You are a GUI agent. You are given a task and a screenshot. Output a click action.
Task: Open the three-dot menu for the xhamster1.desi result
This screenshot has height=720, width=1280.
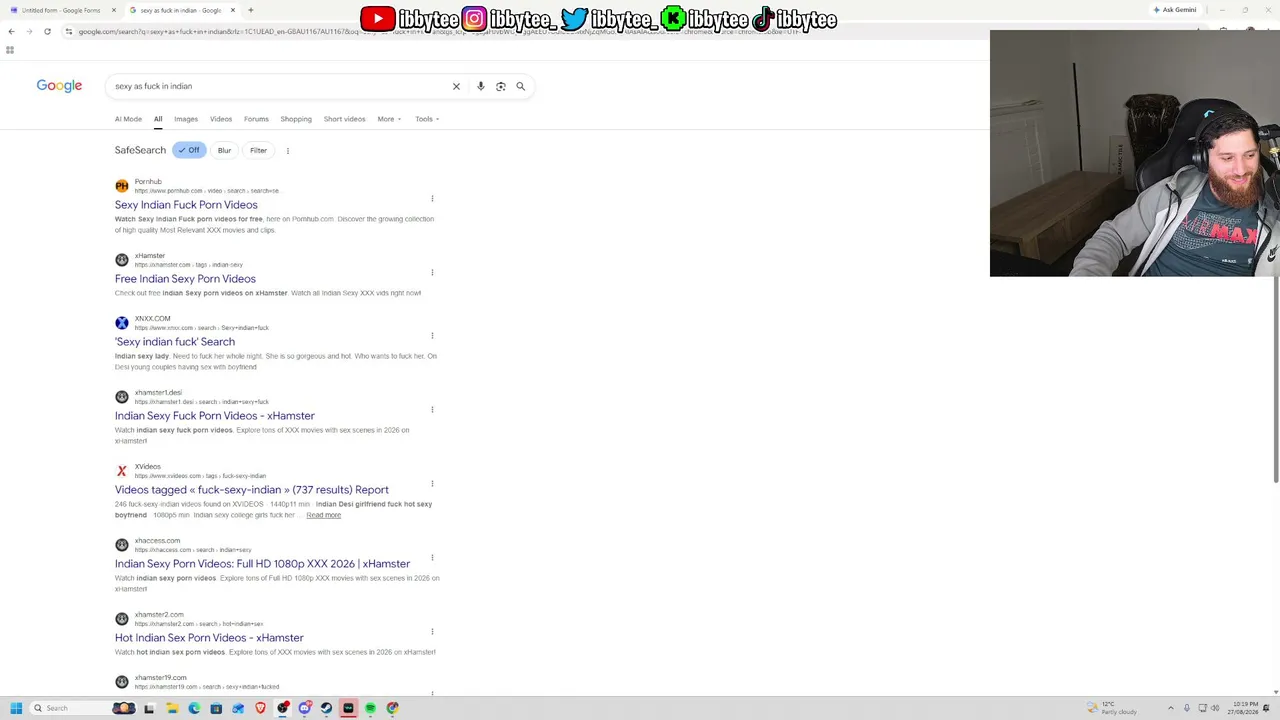[x=432, y=409]
